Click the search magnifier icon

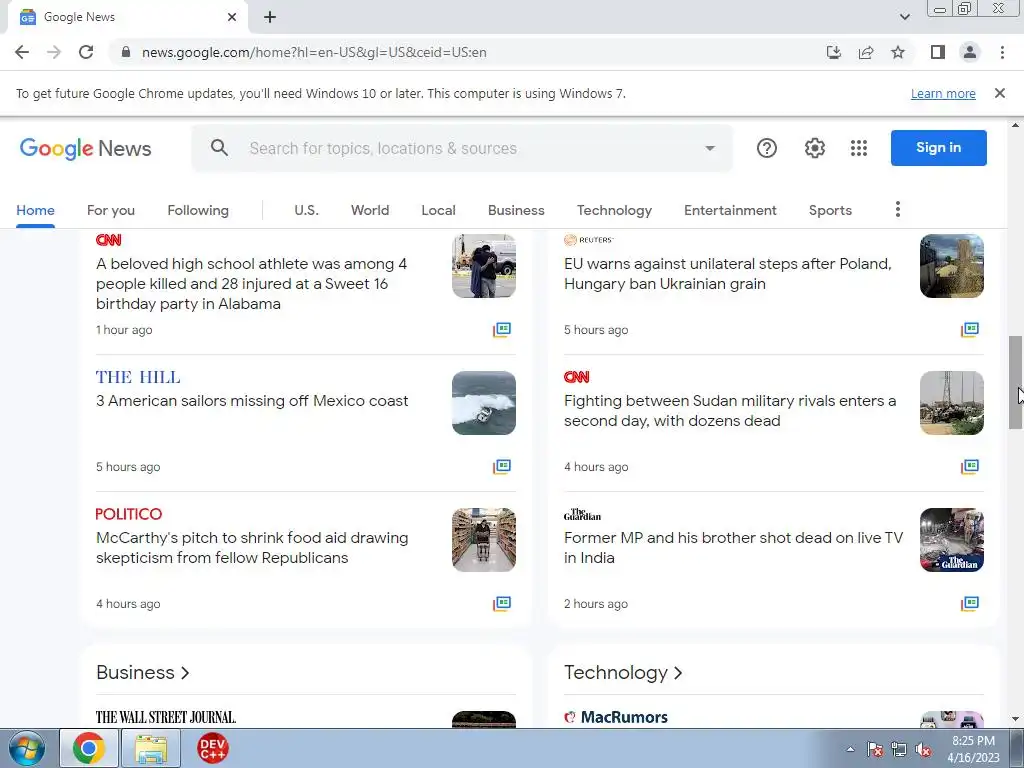[x=219, y=148]
